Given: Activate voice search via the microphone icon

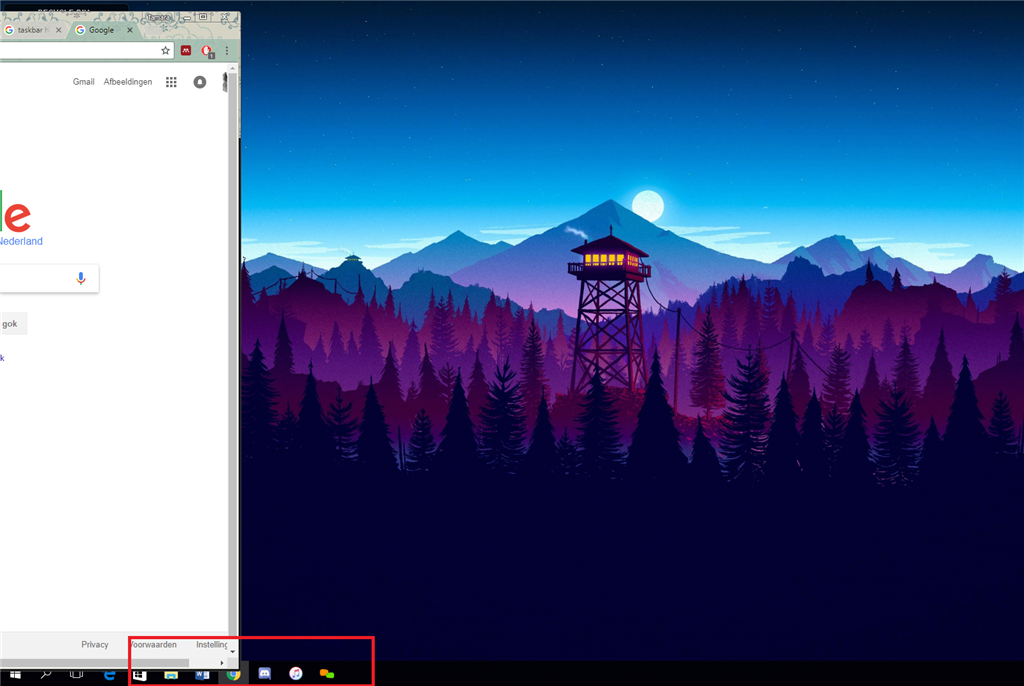Looking at the screenshot, I should coord(81,278).
